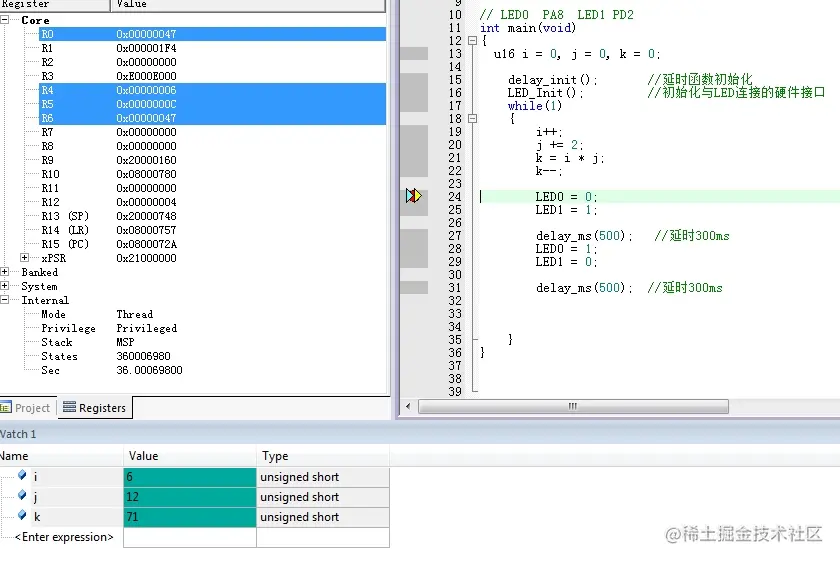The height and width of the screenshot is (561, 840).
Task: Switch to the Registers tab
Action: point(95,408)
